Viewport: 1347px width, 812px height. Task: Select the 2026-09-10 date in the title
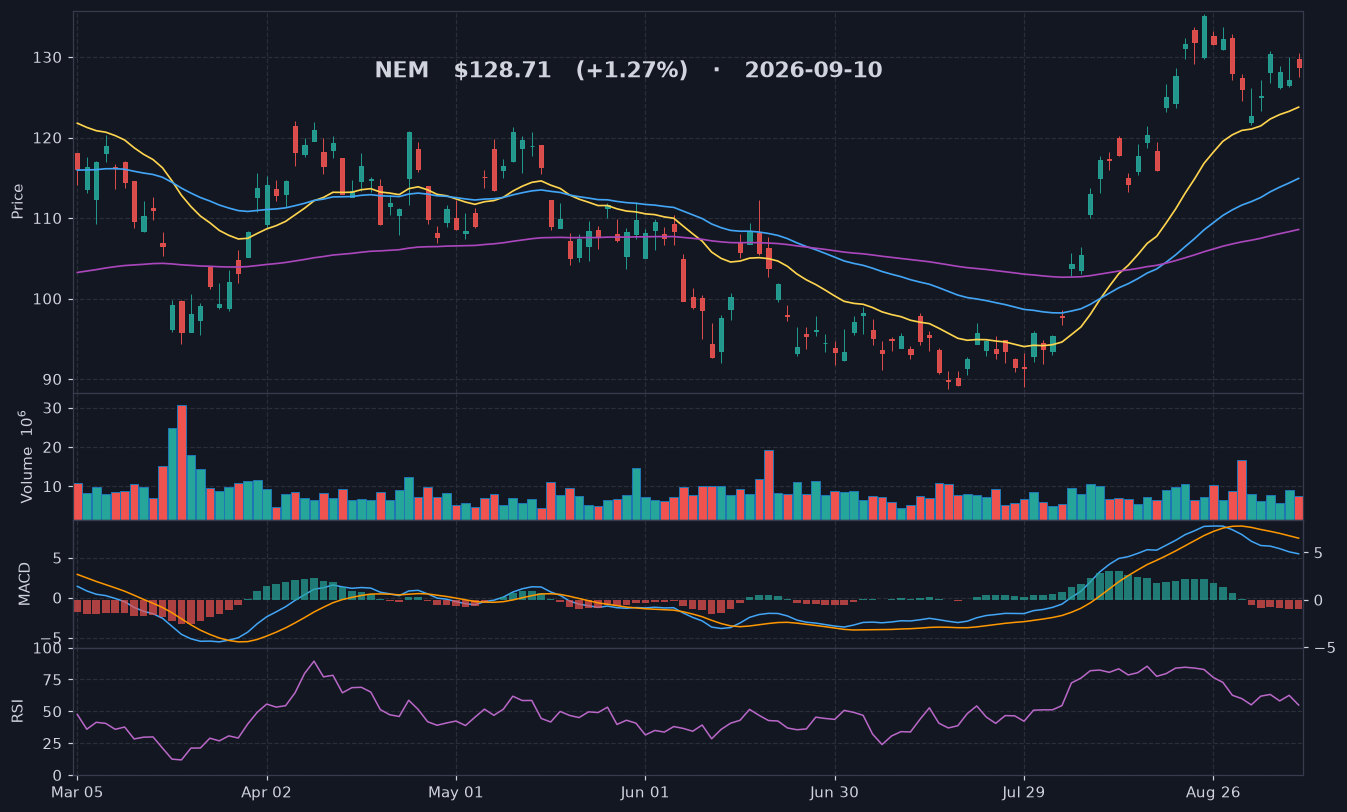pyautogui.click(x=813, y=71)
